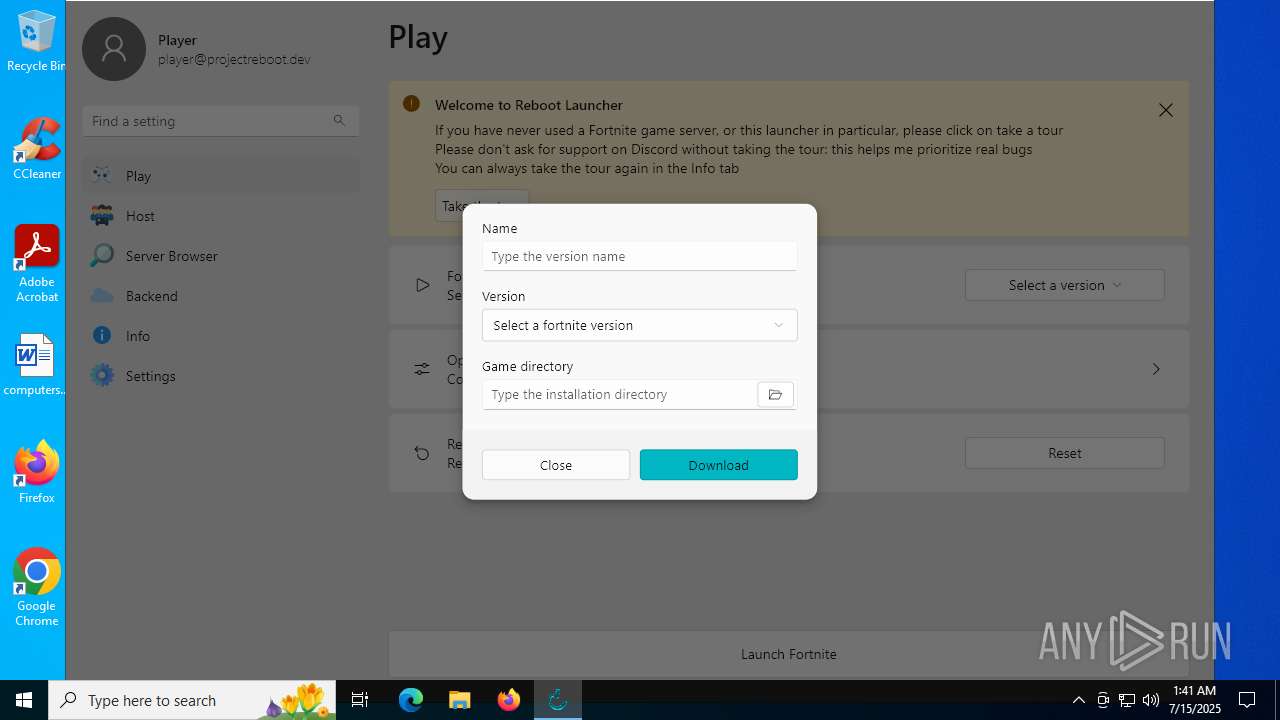Click the search magnifier icon in the sidebar
1280x720 pixels.
[339, 120]
